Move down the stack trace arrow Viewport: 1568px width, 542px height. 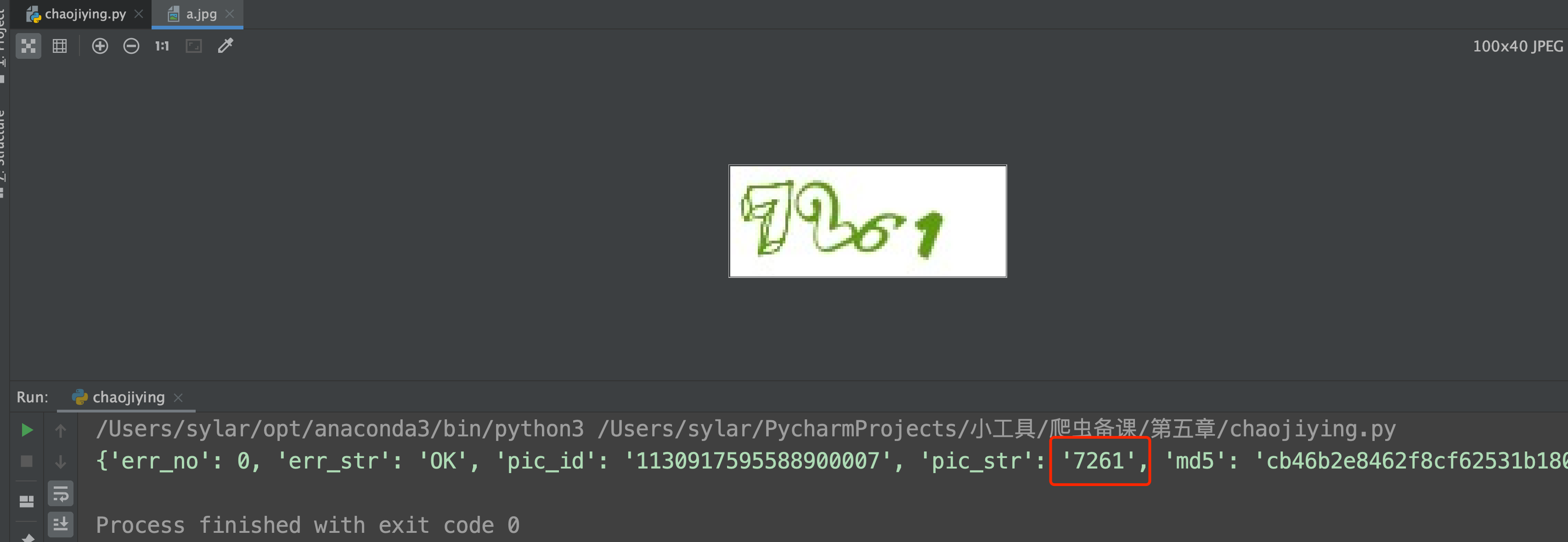pos(60,462)
